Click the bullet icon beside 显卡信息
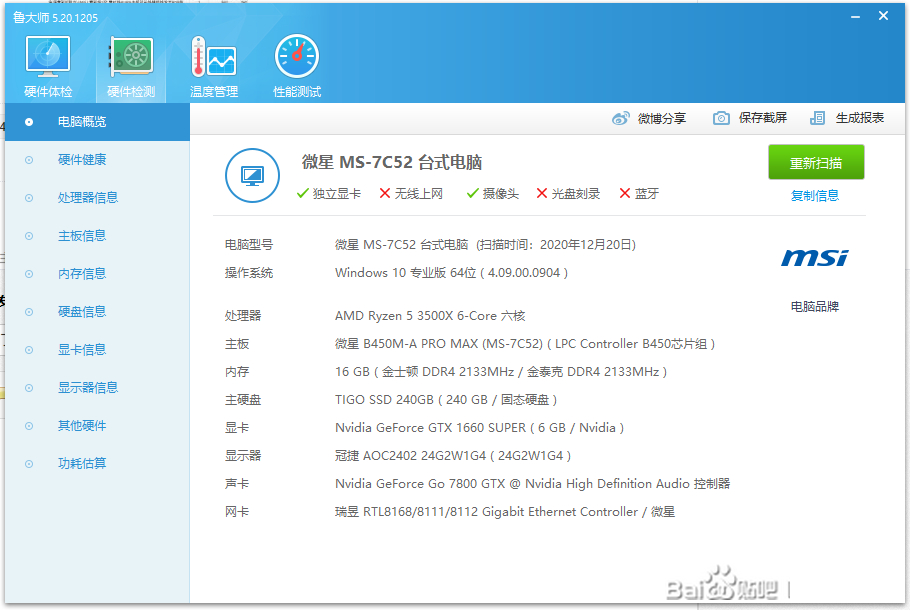910x610 pixels. click(x=29, y=350)
